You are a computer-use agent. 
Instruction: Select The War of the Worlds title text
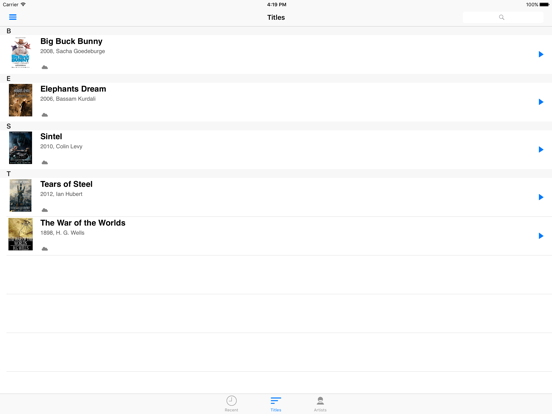click(x=83, y=223)
